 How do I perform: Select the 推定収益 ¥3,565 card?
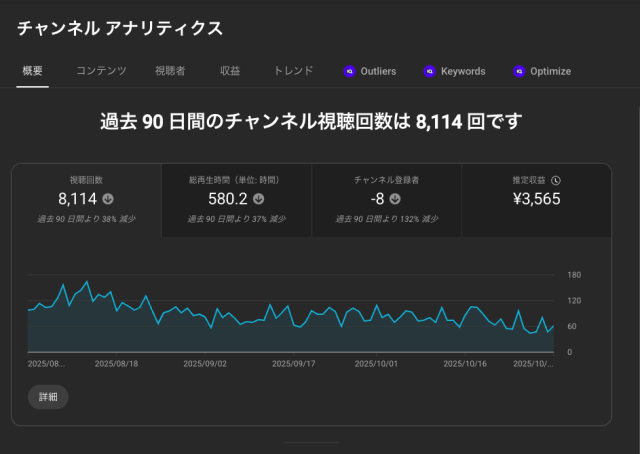click(535, 200)
